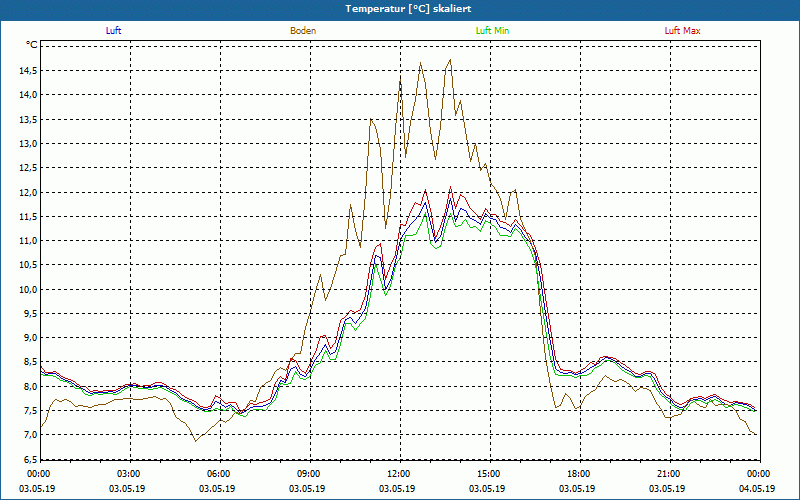
Task: Click the 18:00 time axis label
Action: pos(580,474)
